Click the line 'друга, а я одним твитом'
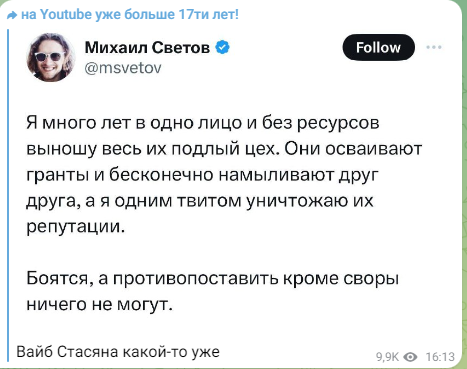The image size is (467, 369). (200, 201)
